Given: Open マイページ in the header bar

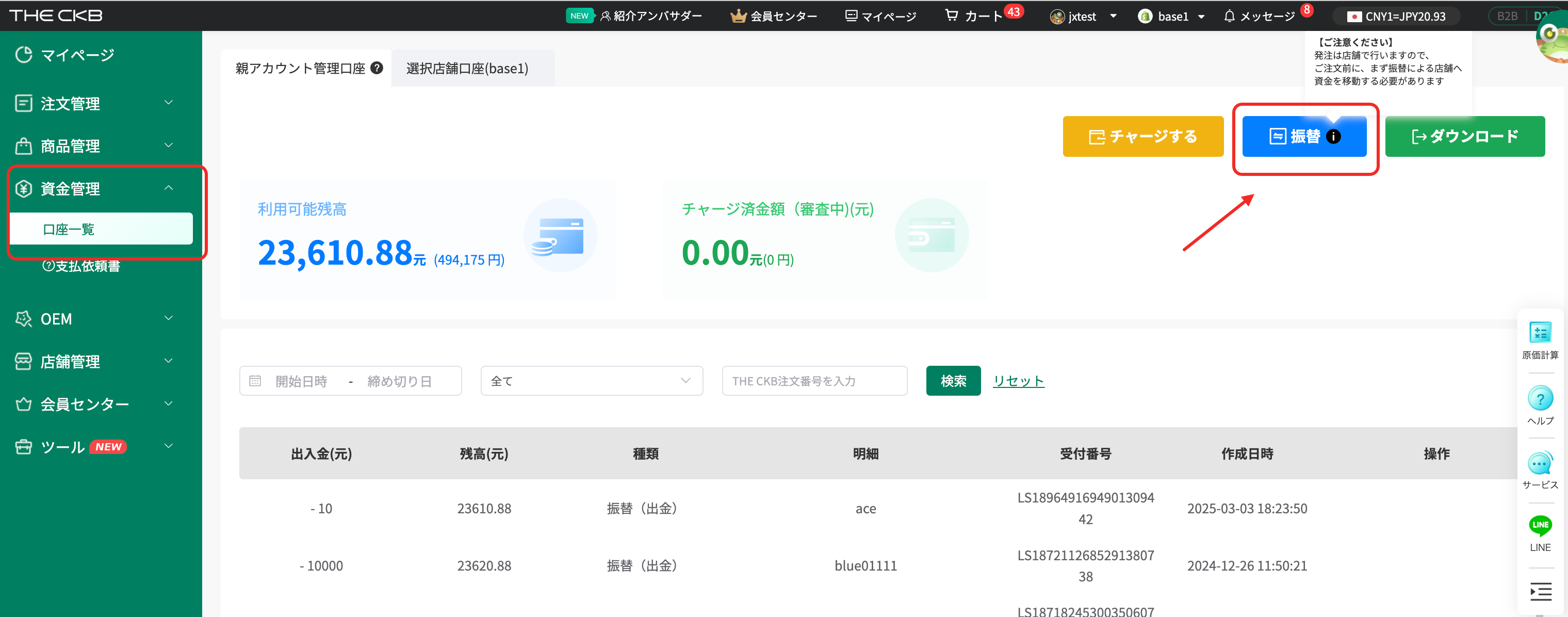Looking at the screenshot, I should (881, 16).
